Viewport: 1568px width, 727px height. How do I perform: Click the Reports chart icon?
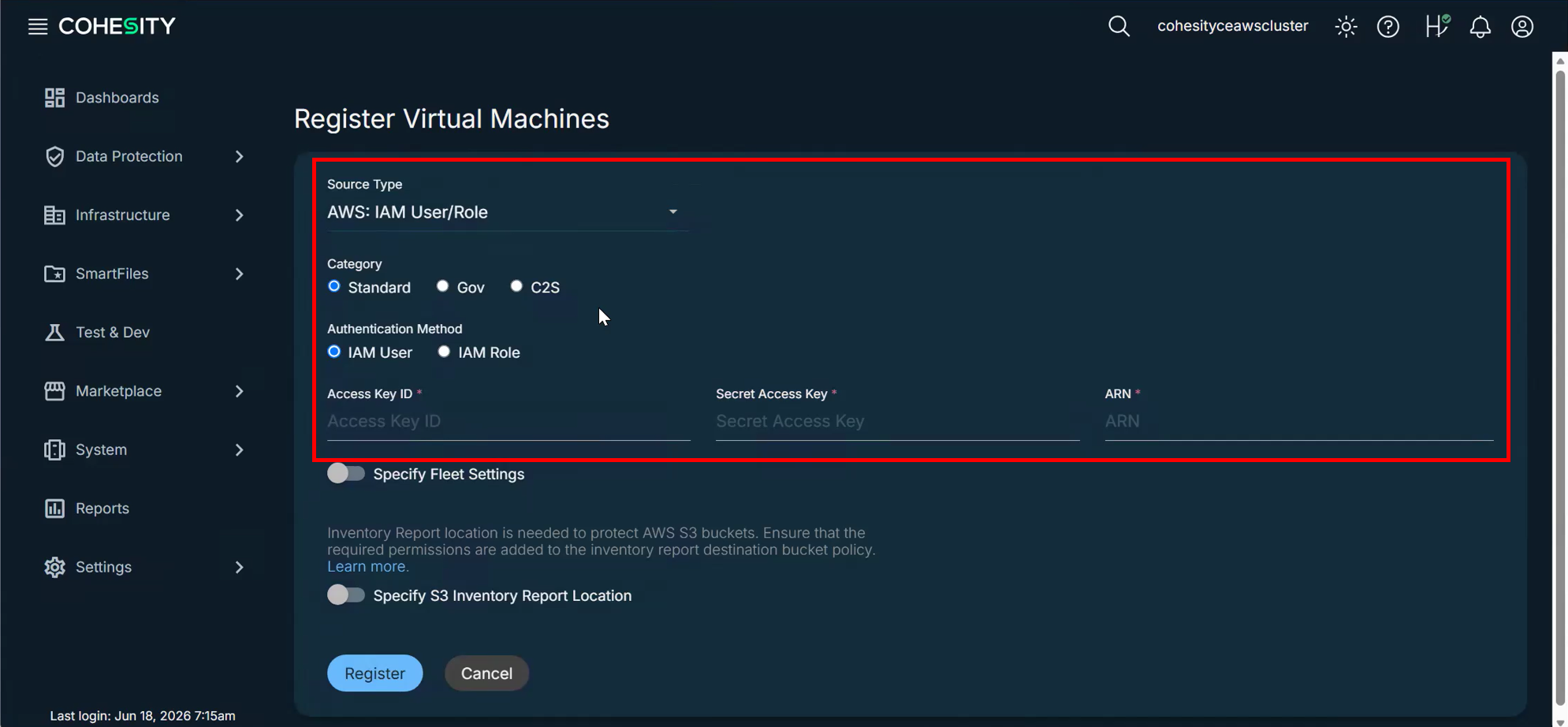[54, 509]
